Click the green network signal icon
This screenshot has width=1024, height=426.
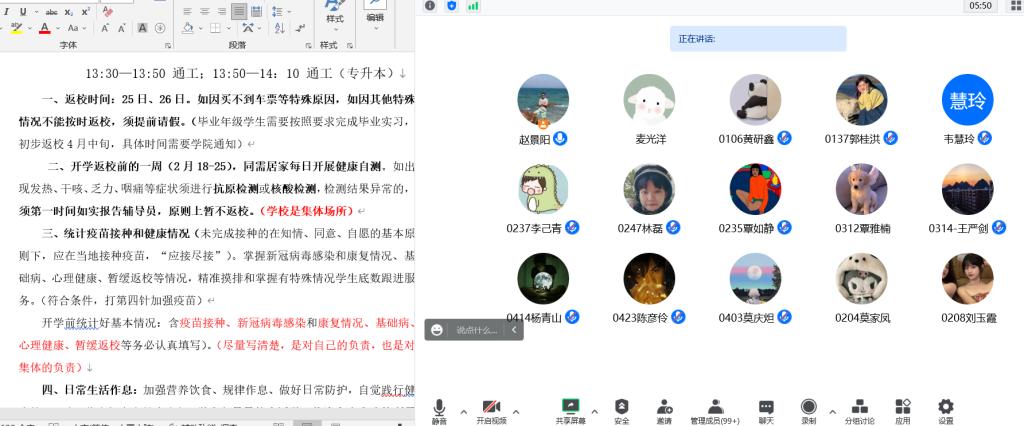click(473, 6)
